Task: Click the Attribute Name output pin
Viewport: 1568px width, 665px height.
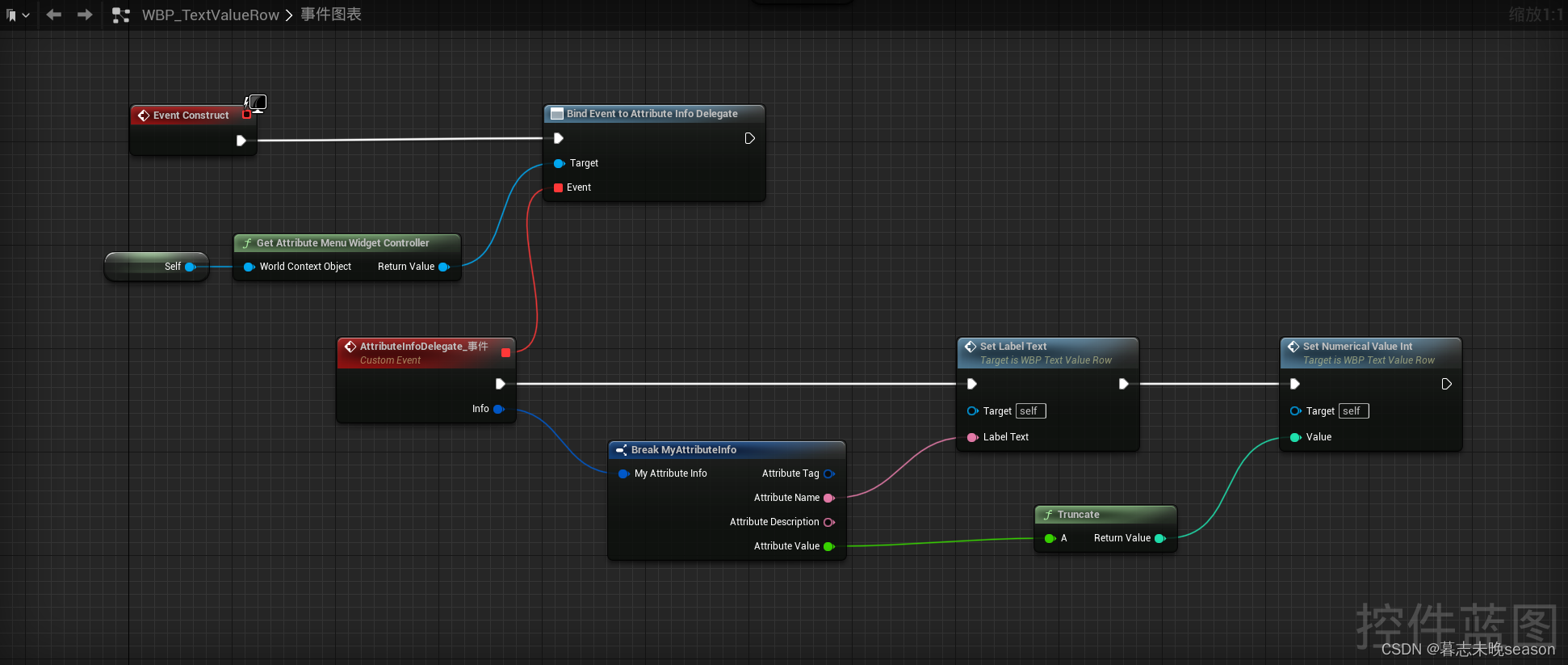Action: 828,498
